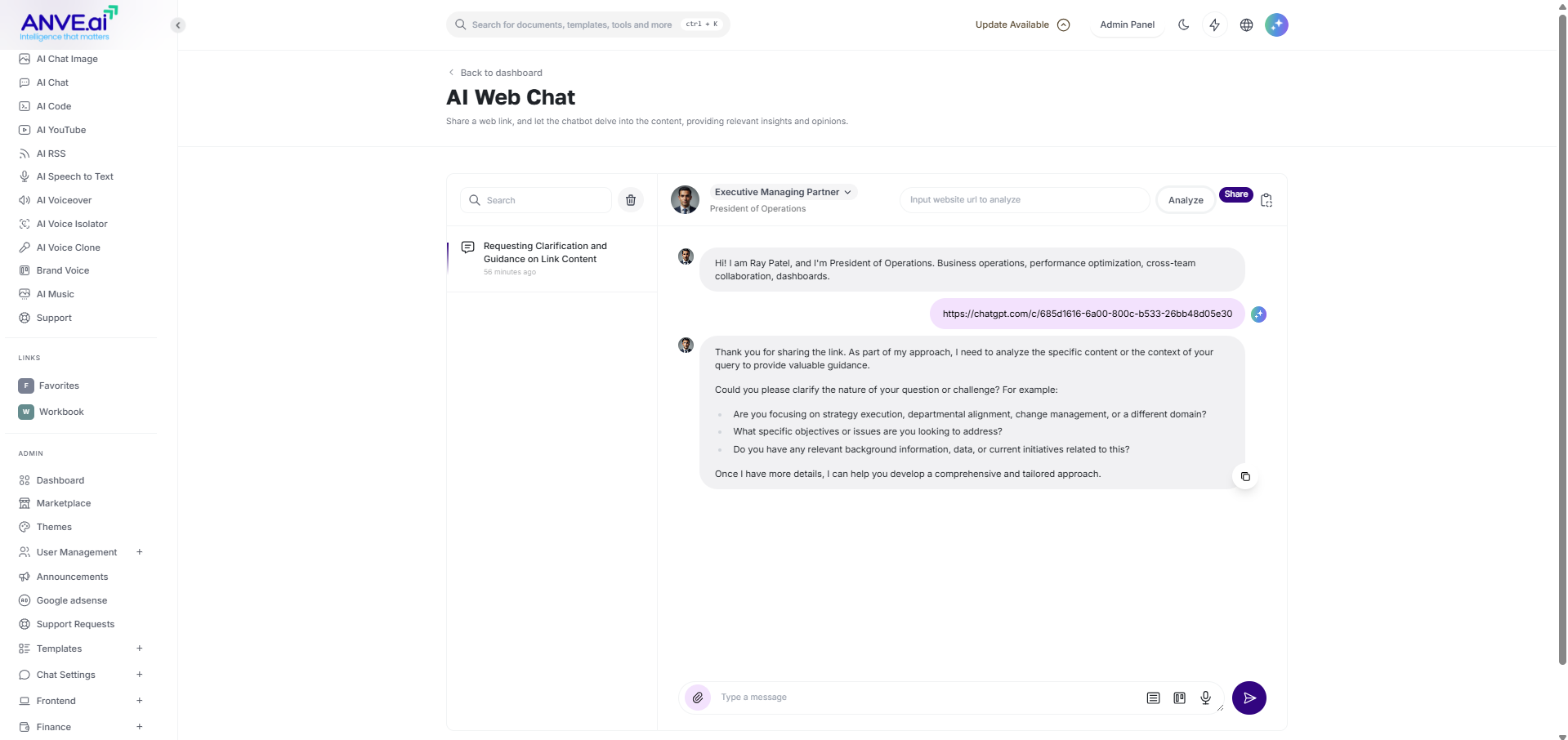Open the template panel icon beside microphone
The height and width of the screenshot is (740, 1568).
1179,698
